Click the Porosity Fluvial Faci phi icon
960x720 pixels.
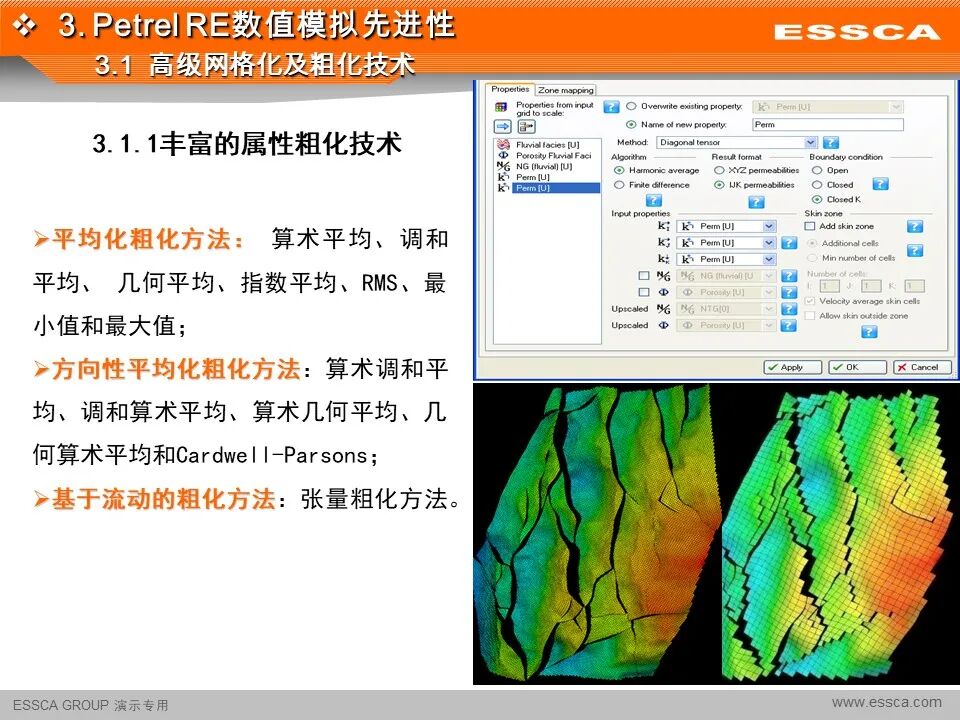tap(503, 156)
